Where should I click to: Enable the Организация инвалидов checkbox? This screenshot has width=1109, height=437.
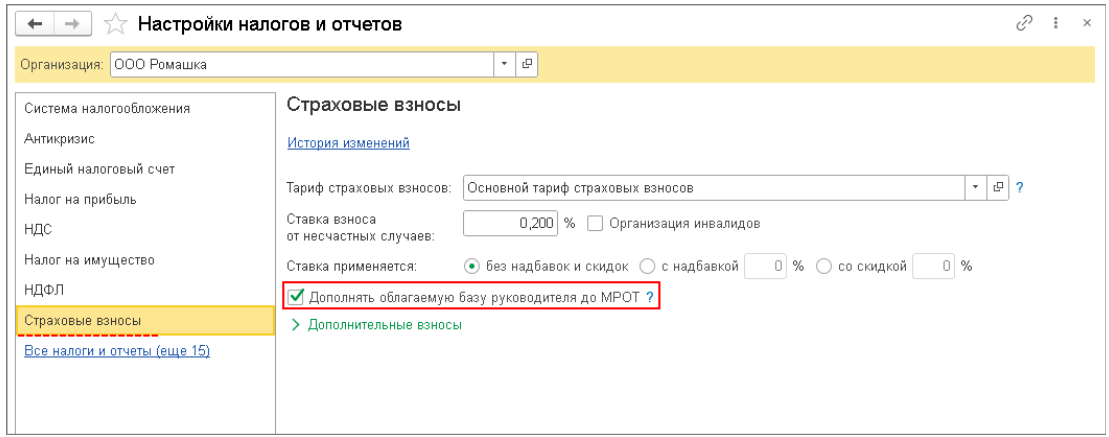pyautogui.click(x=593, y=224)
